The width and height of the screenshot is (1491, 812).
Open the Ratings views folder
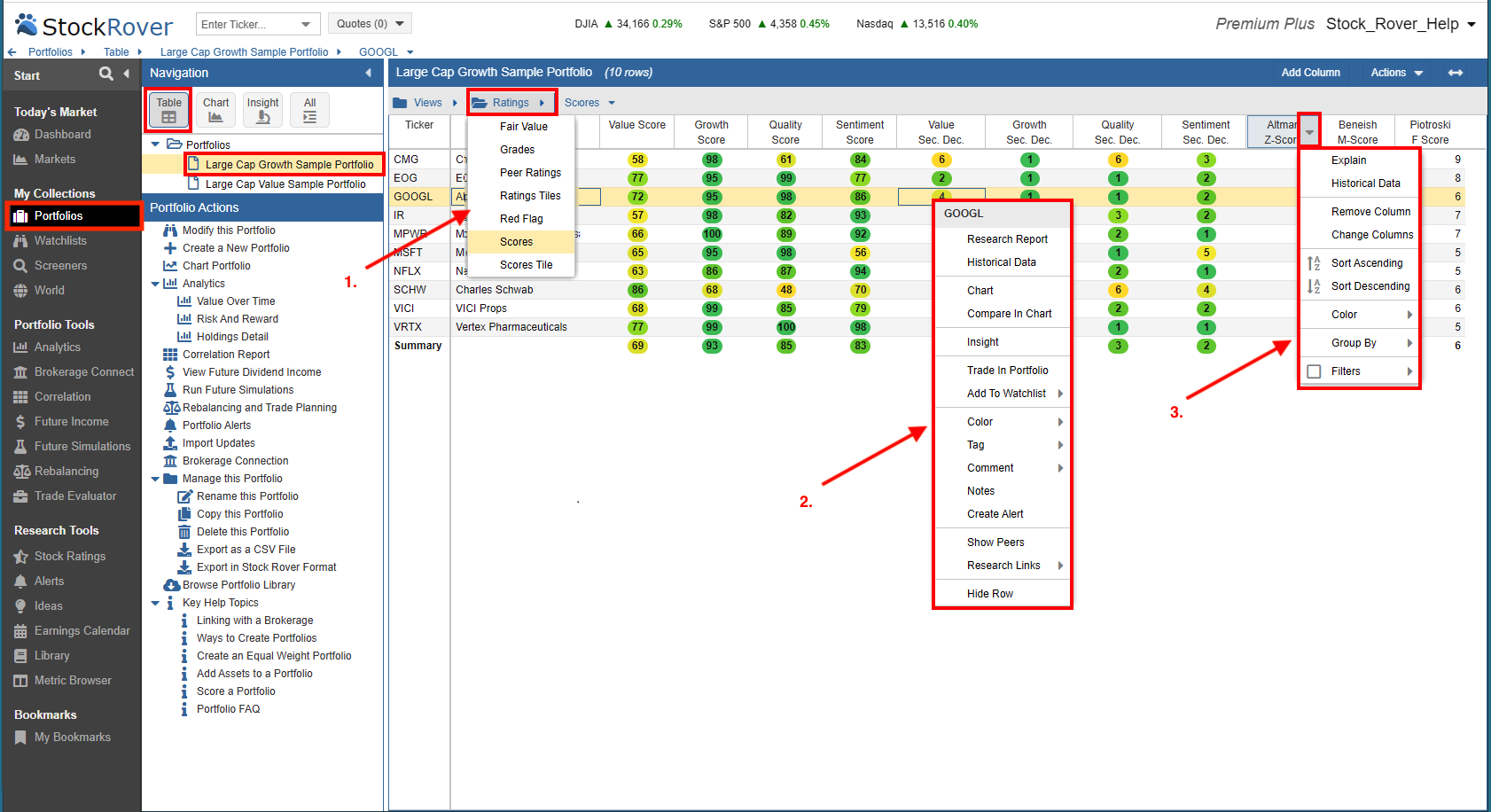tap(511, 103)
